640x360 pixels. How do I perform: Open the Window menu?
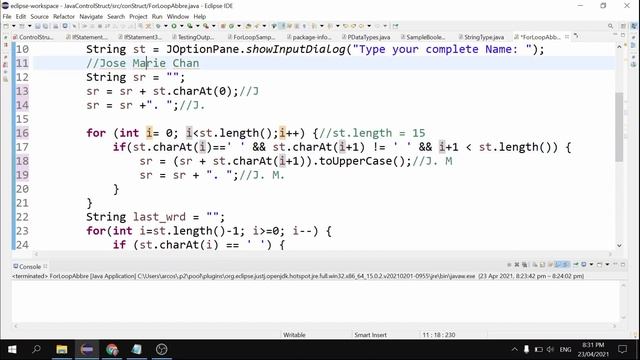click(x=178, y=16)
